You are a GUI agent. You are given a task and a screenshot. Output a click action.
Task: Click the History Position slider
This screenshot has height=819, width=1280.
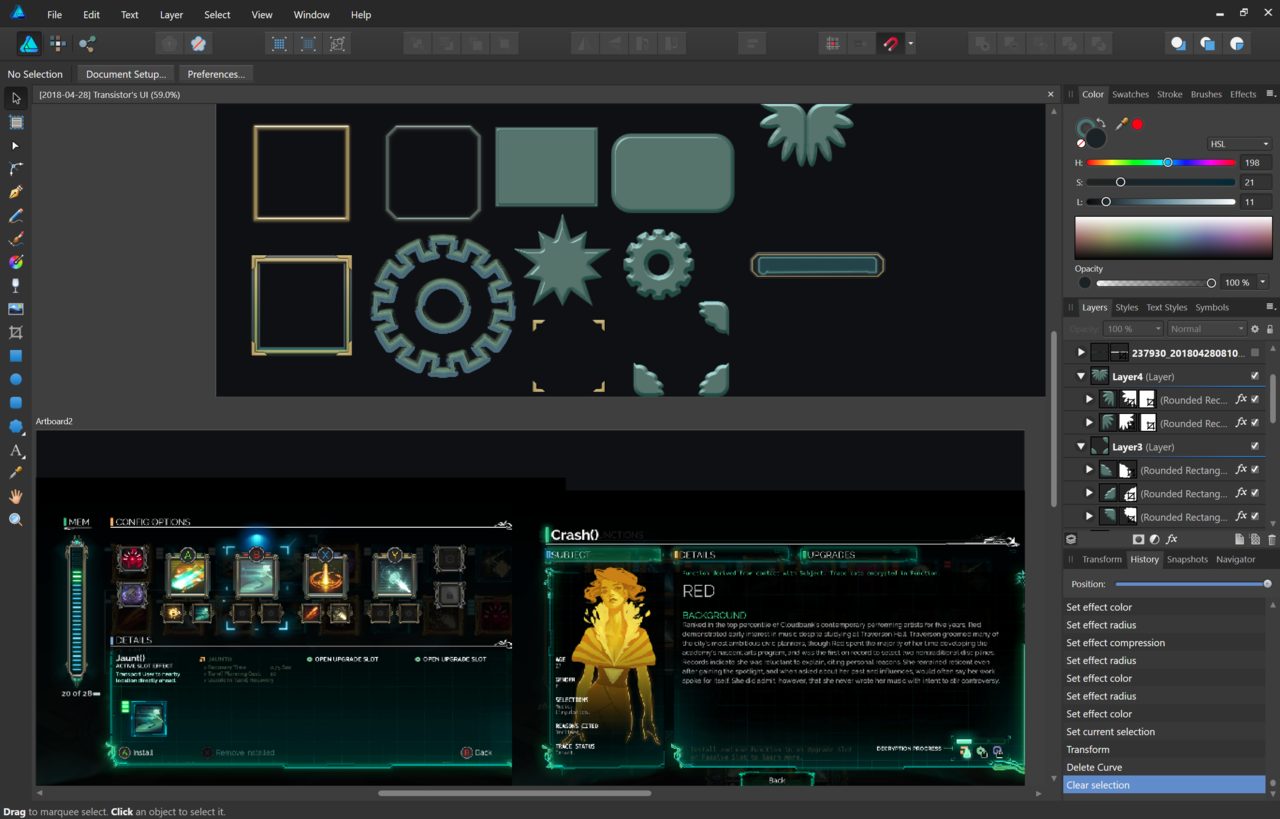[1194, 584]
